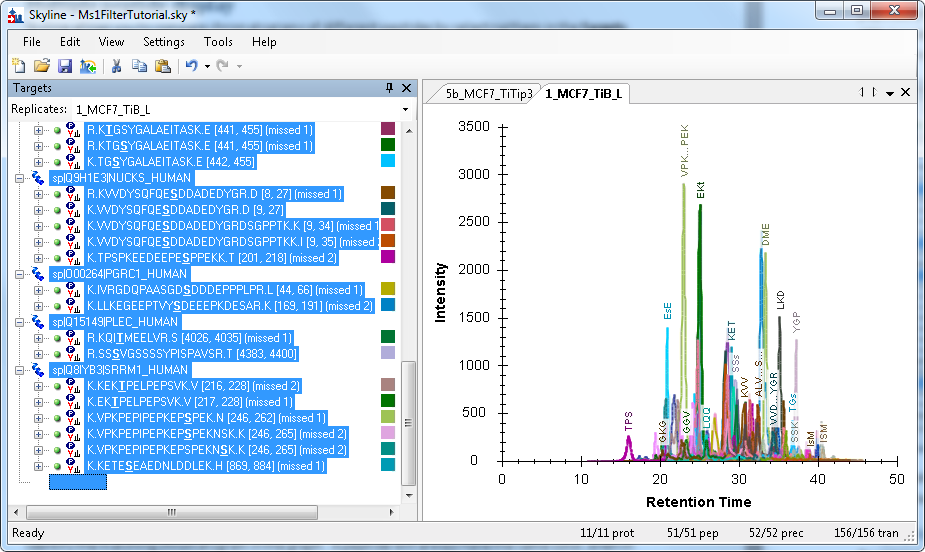Image resolution: width=925 pixels, height=552 pixels.
Task: Click the color swatch beside K.KETESEAEDNLDDLEK.H
Action: [x=387, y=465]
